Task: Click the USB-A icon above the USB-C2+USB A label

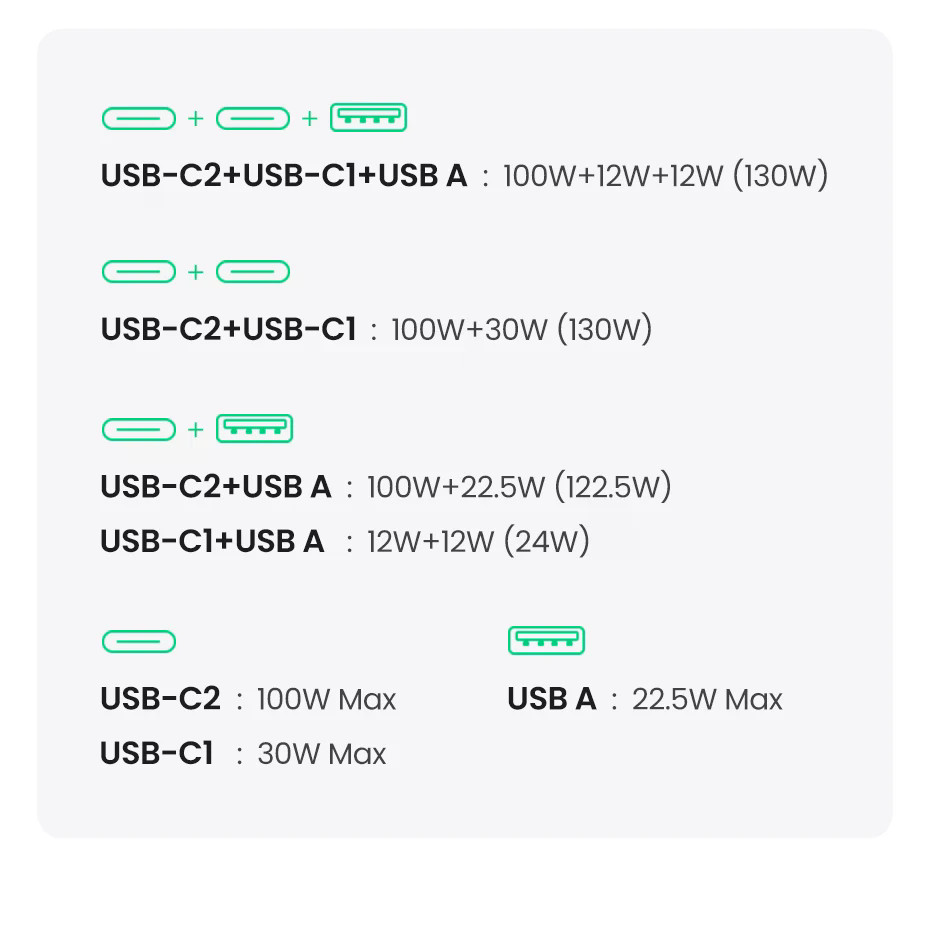Action: point(254,429)
